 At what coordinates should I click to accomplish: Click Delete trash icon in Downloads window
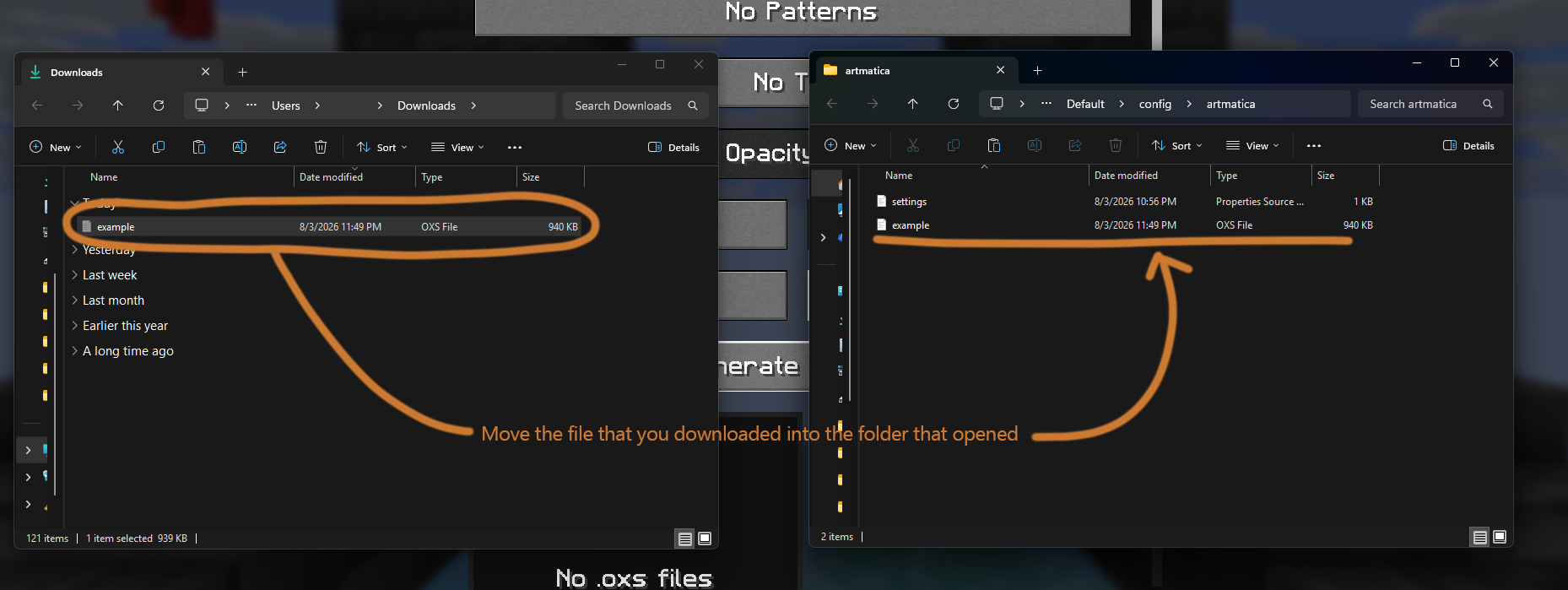point(321,147)
